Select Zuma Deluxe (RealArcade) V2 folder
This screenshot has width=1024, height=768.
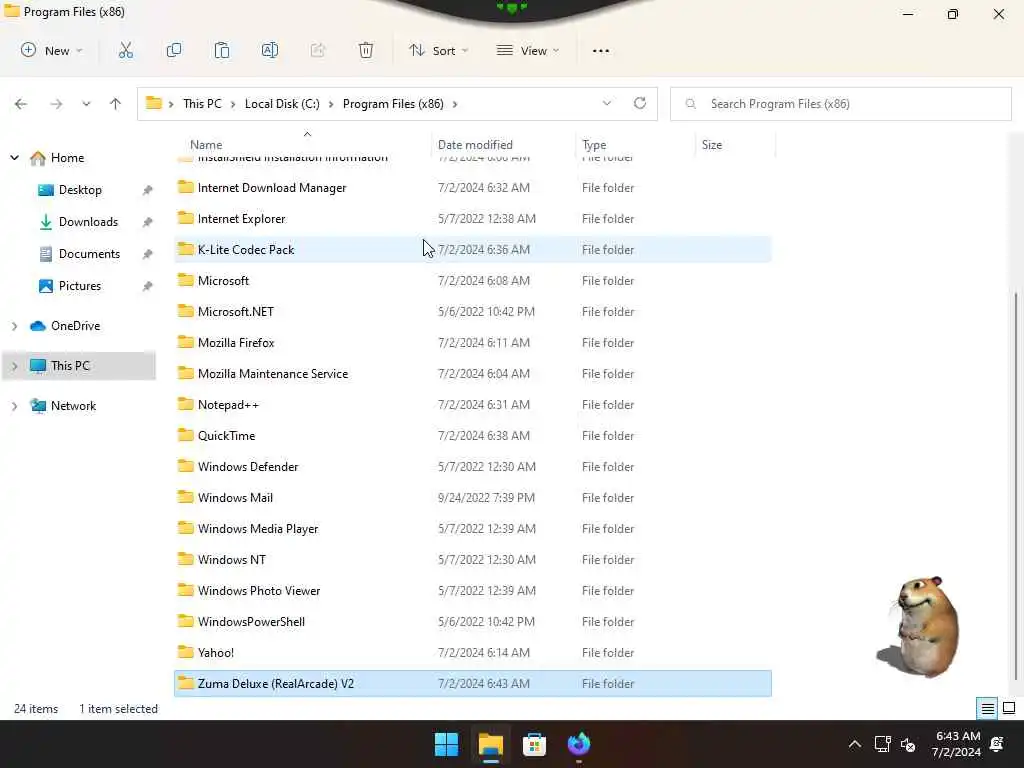pyautogui.click(x=473, y=683)
